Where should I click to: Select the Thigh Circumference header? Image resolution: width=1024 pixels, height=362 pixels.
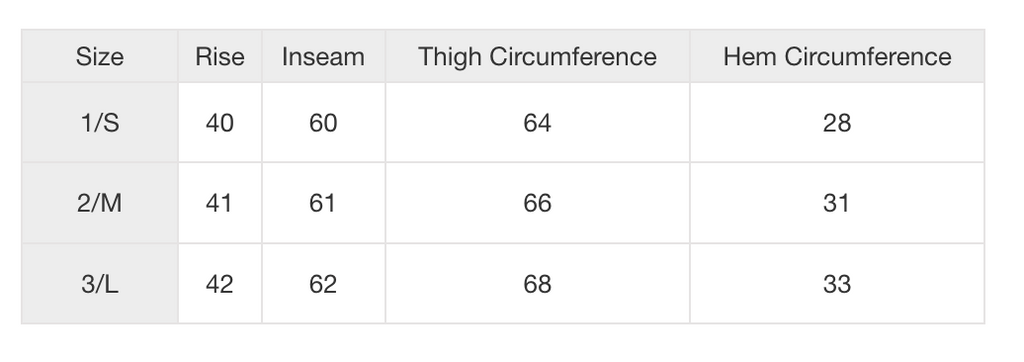pyautogui.click(x=537, y=57)
